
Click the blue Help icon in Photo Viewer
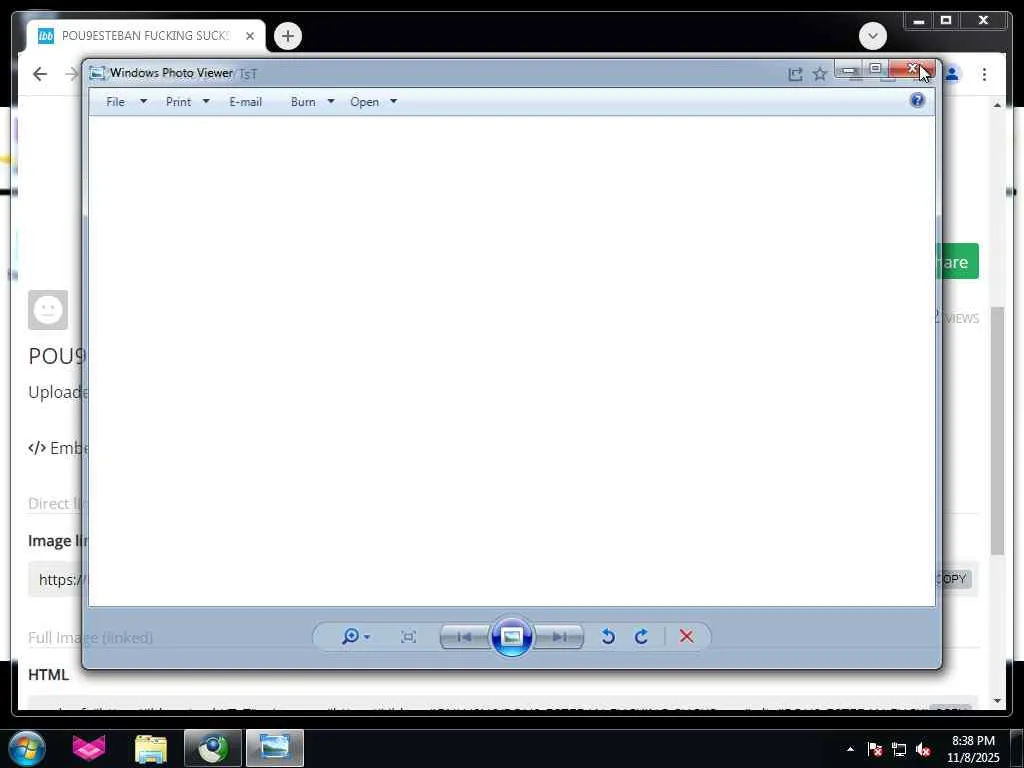pyautogui.click(x=917, y=100)
